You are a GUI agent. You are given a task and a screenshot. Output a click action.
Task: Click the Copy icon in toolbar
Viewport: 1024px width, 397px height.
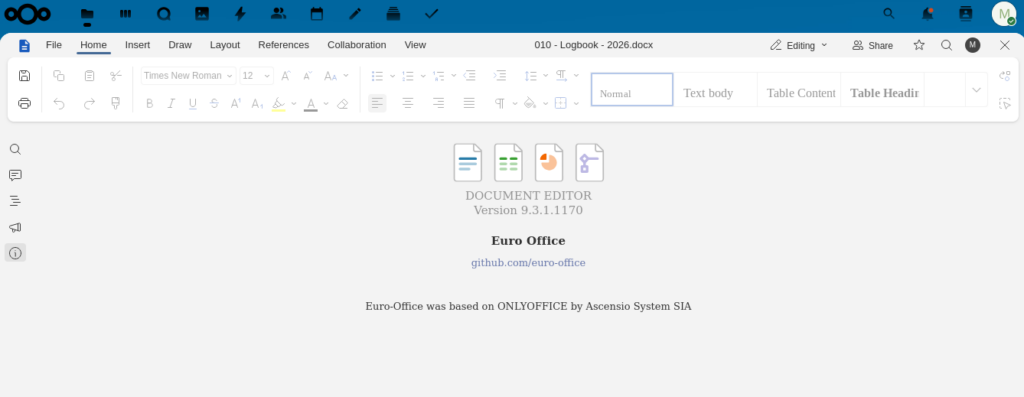tap(59, 76)
